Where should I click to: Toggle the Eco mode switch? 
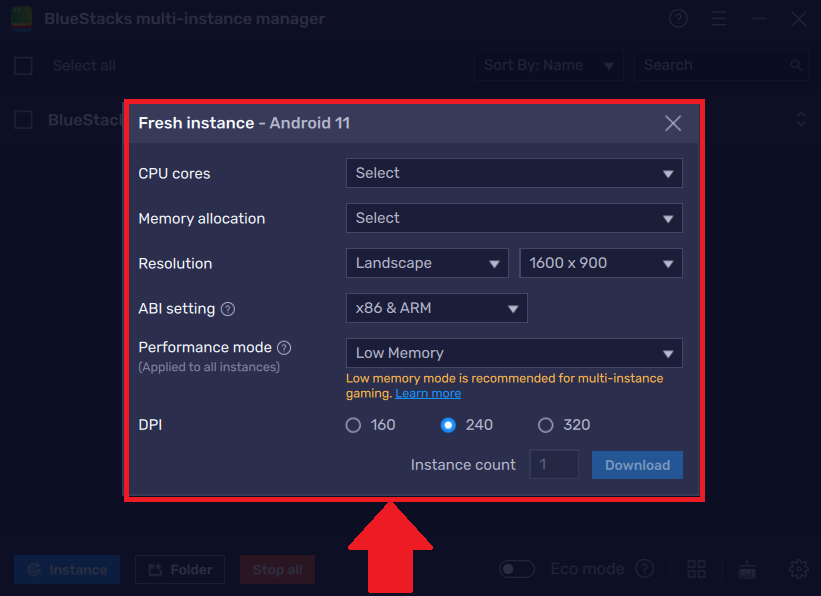tap(517, 568)
